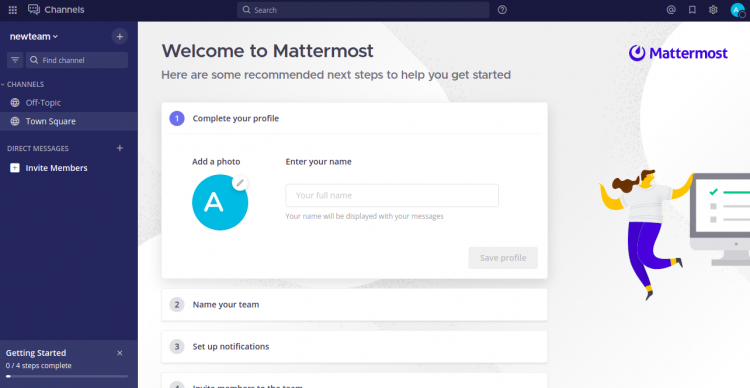Click the Off-Topic globe icon
This screenshot has width=750, height=388.
(x=15, y=102)
